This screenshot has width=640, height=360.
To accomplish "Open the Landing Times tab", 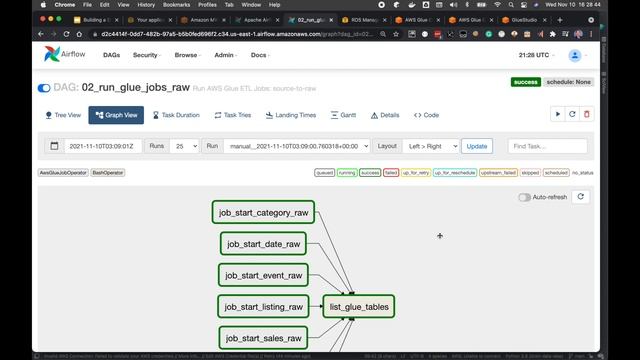I will coord(291,115).
